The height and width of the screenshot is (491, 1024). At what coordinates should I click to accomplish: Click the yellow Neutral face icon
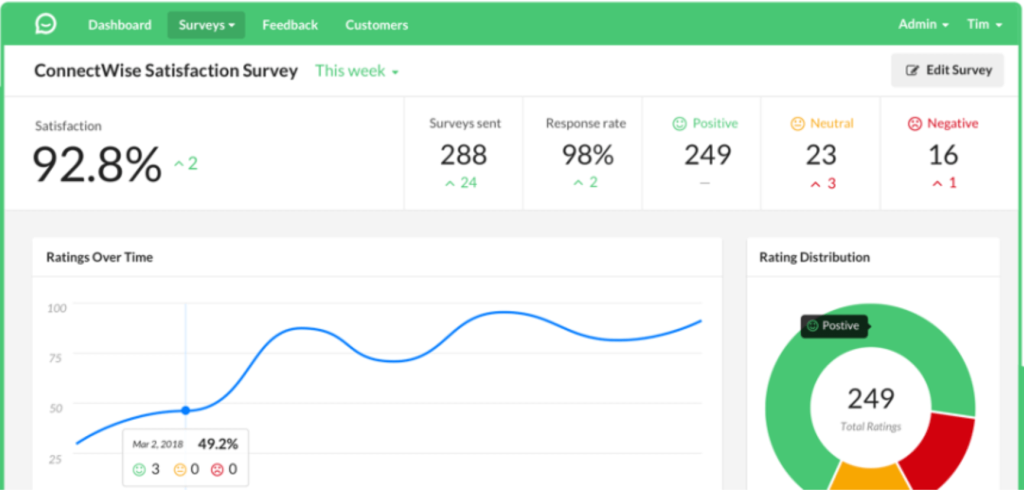pyautogui.click(x=797, y=123)
